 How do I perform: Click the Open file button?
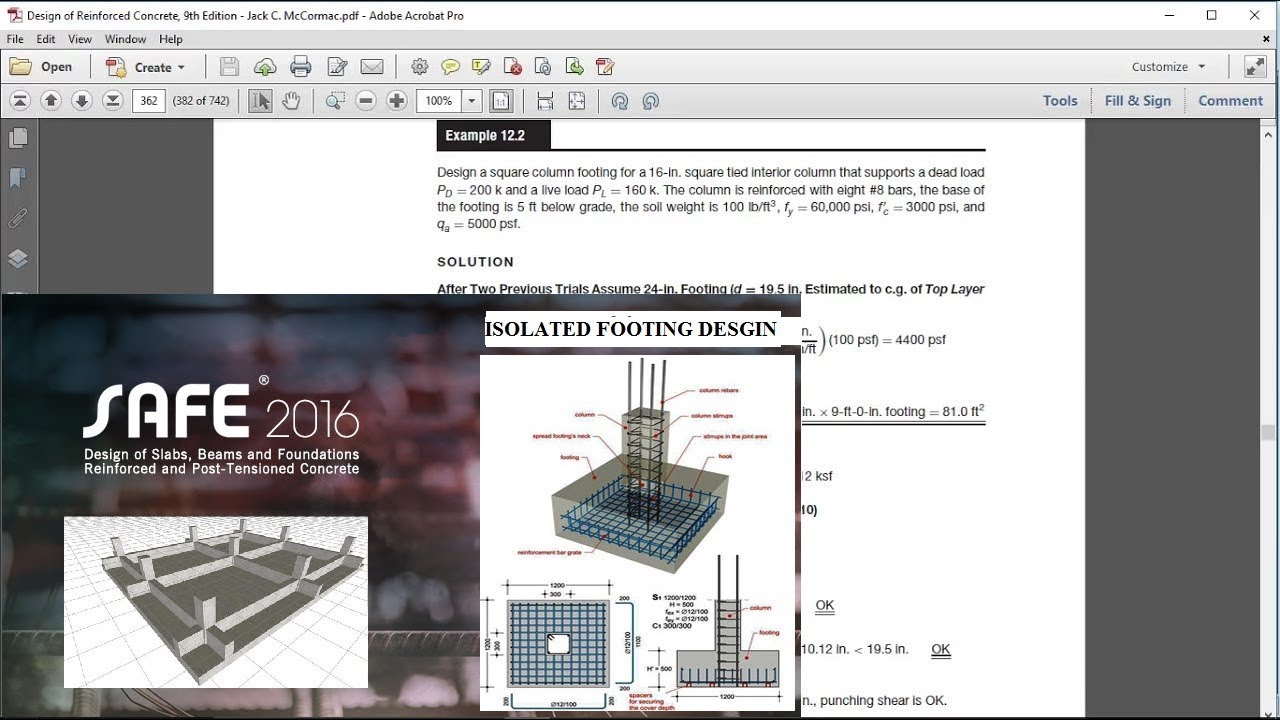41,67
